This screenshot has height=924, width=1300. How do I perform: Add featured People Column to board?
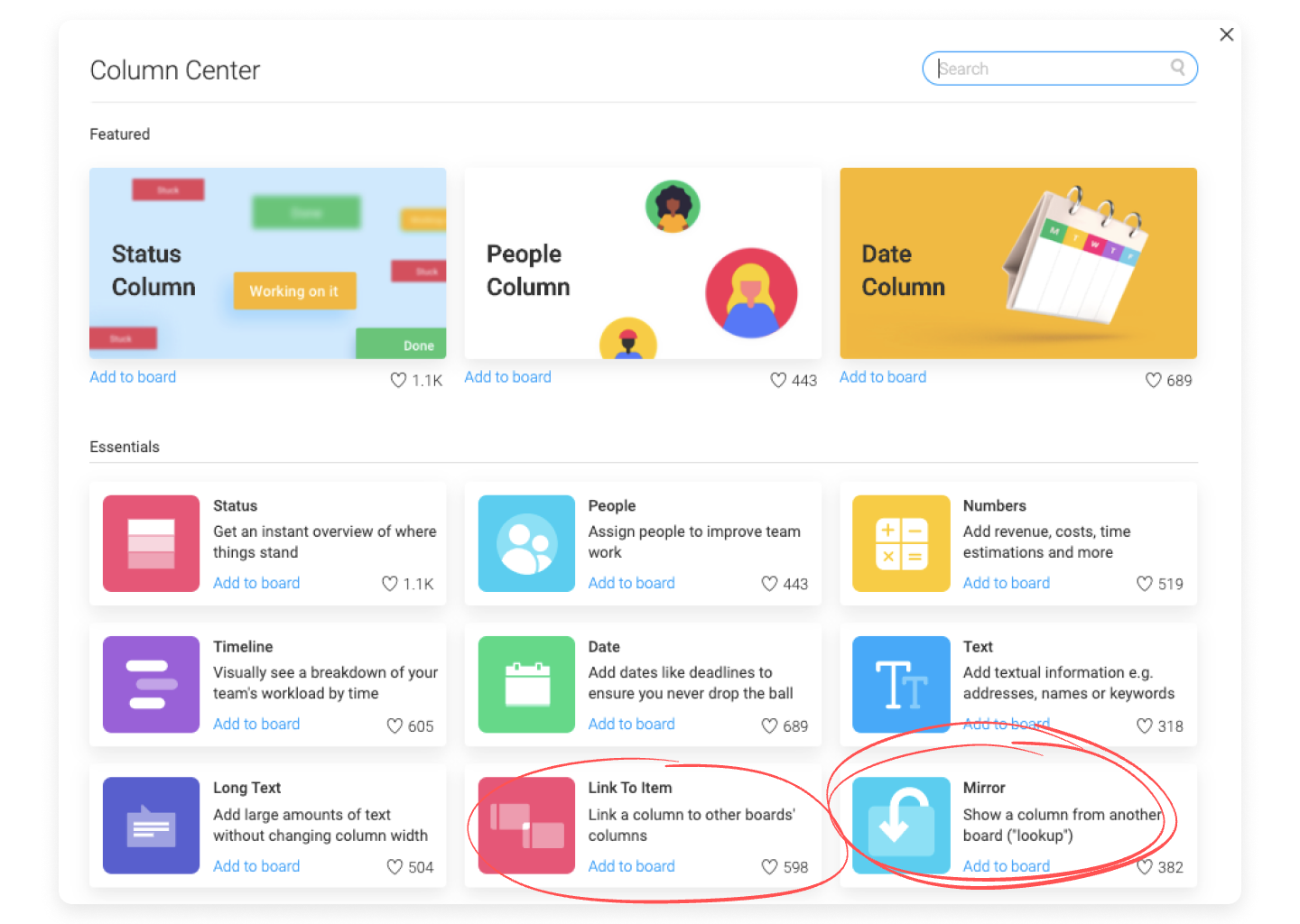click(507, 377)
